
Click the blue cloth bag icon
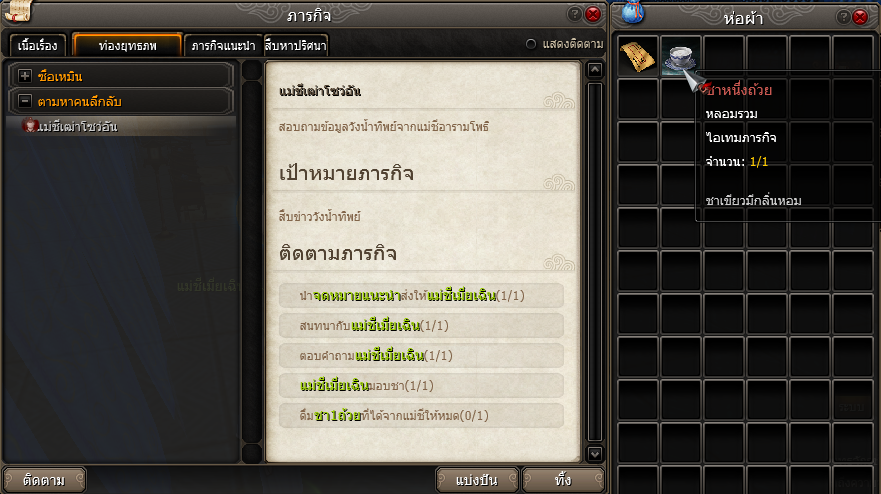click(632, 12)
